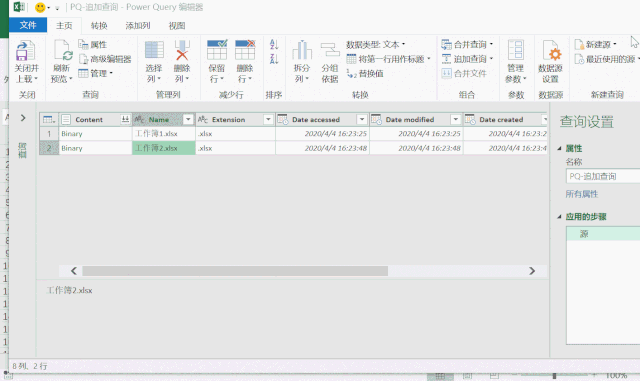Click the 选择列 choose columns icon

point(154,50)
